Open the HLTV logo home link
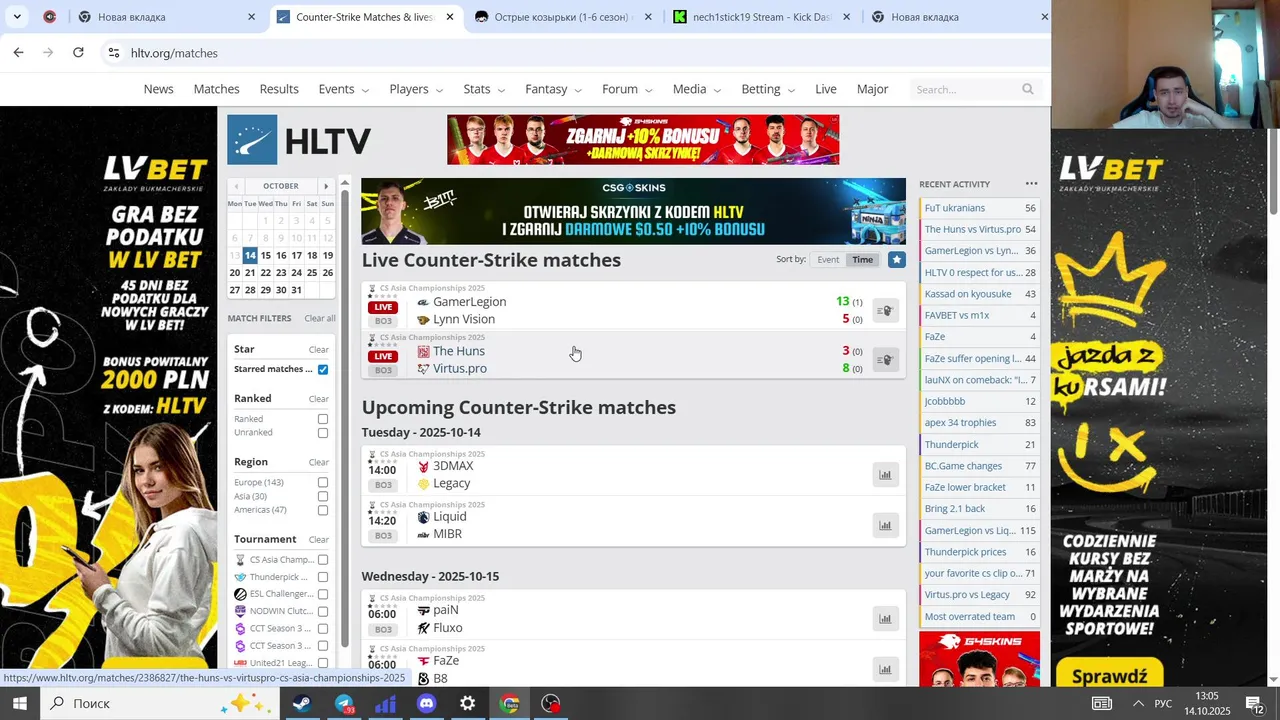The width and height of the screenshot is (1280, 720). point(299,140)
